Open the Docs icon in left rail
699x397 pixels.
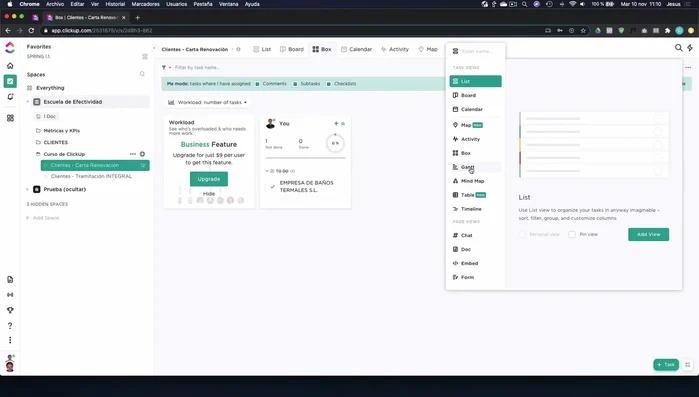pyautogui.click(x=10, y=279)
